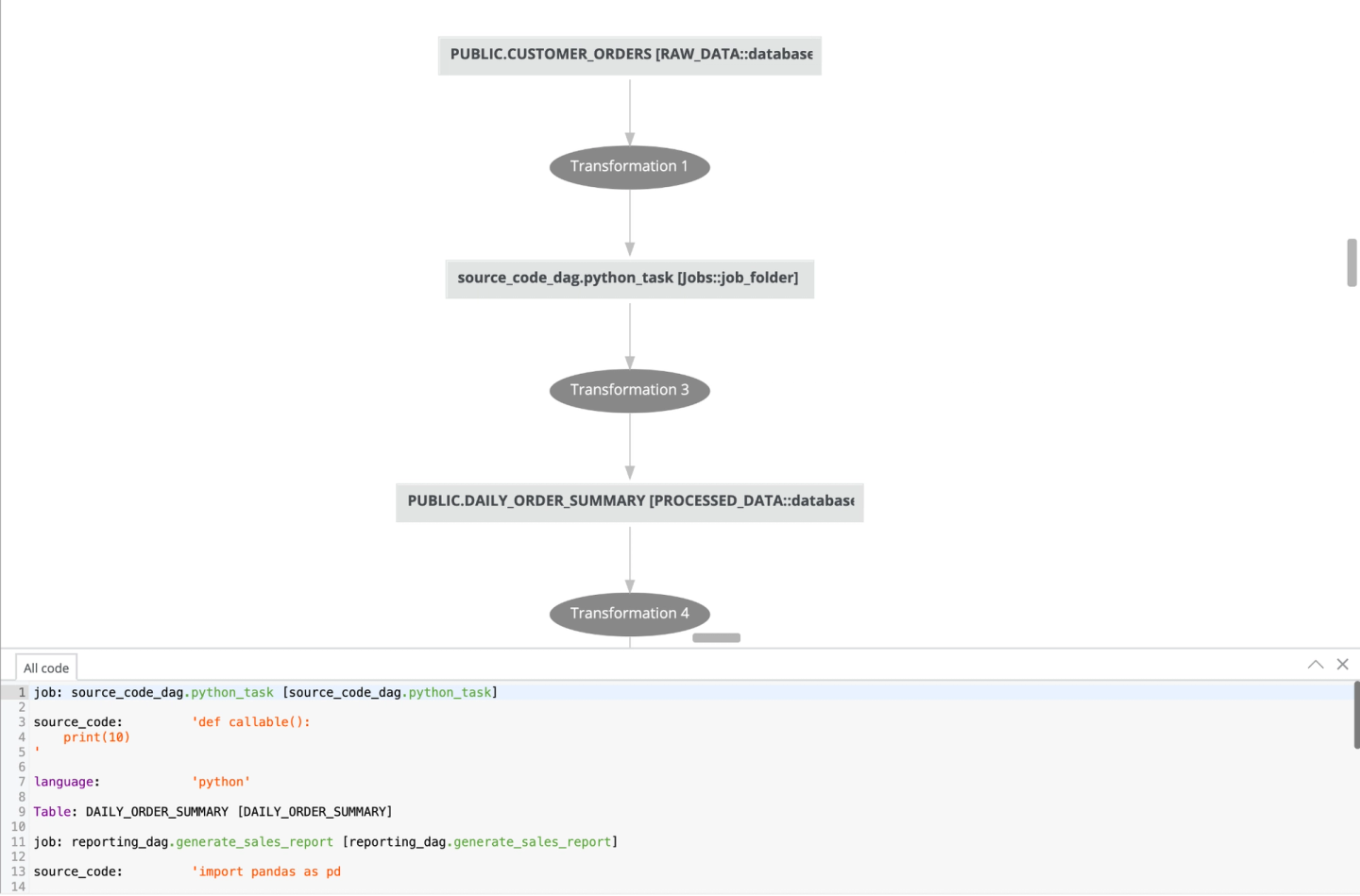Select the Transformation 3 node
This screenshot has width=1360, height=896.
[x=629, y=389]
